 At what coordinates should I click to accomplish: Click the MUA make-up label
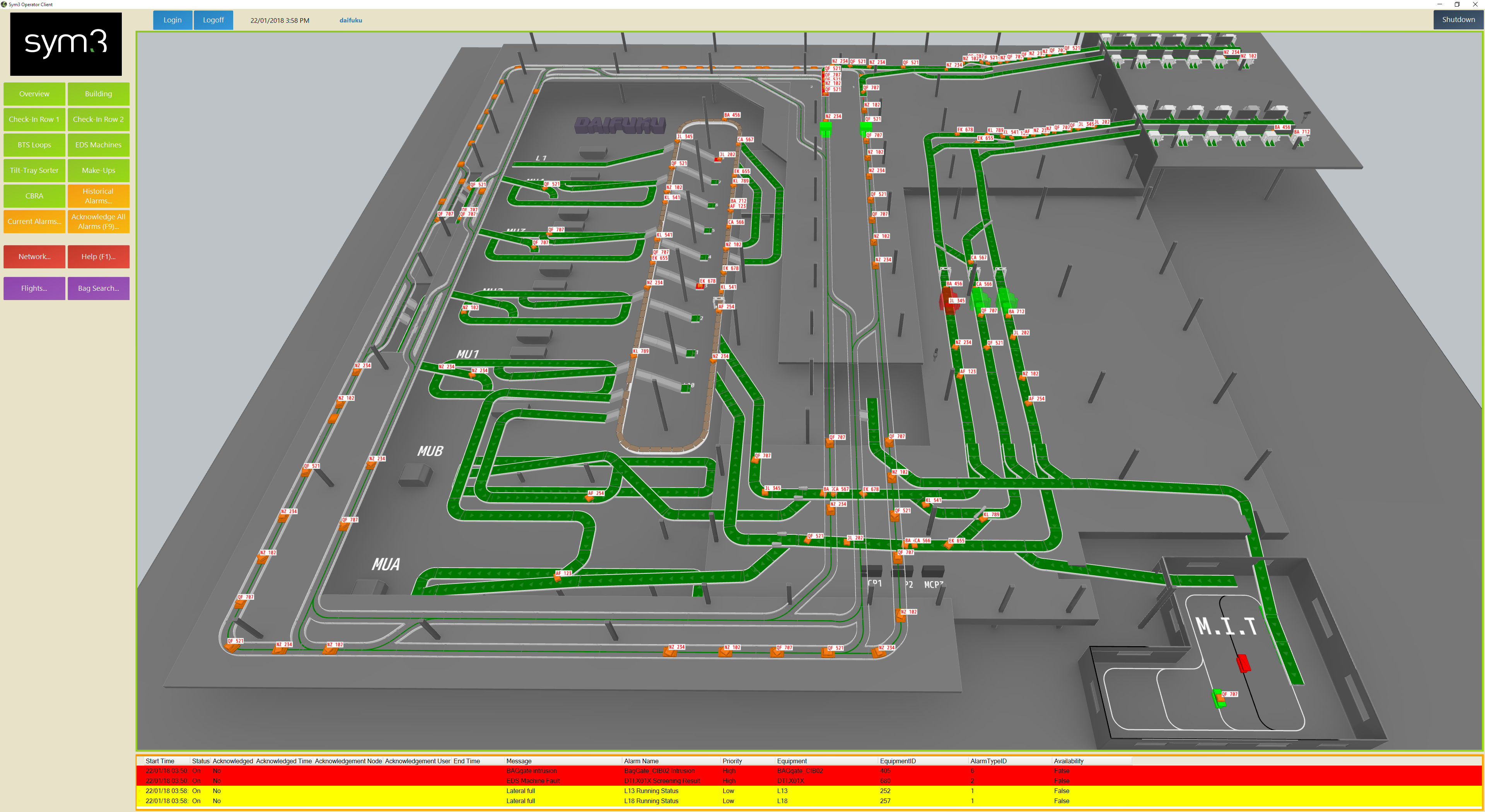coord(386,564)
